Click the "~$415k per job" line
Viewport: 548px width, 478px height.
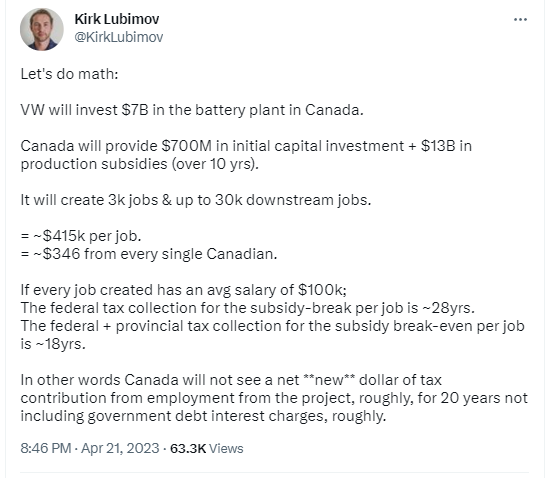pyautogui.click(x=81, y=236)
